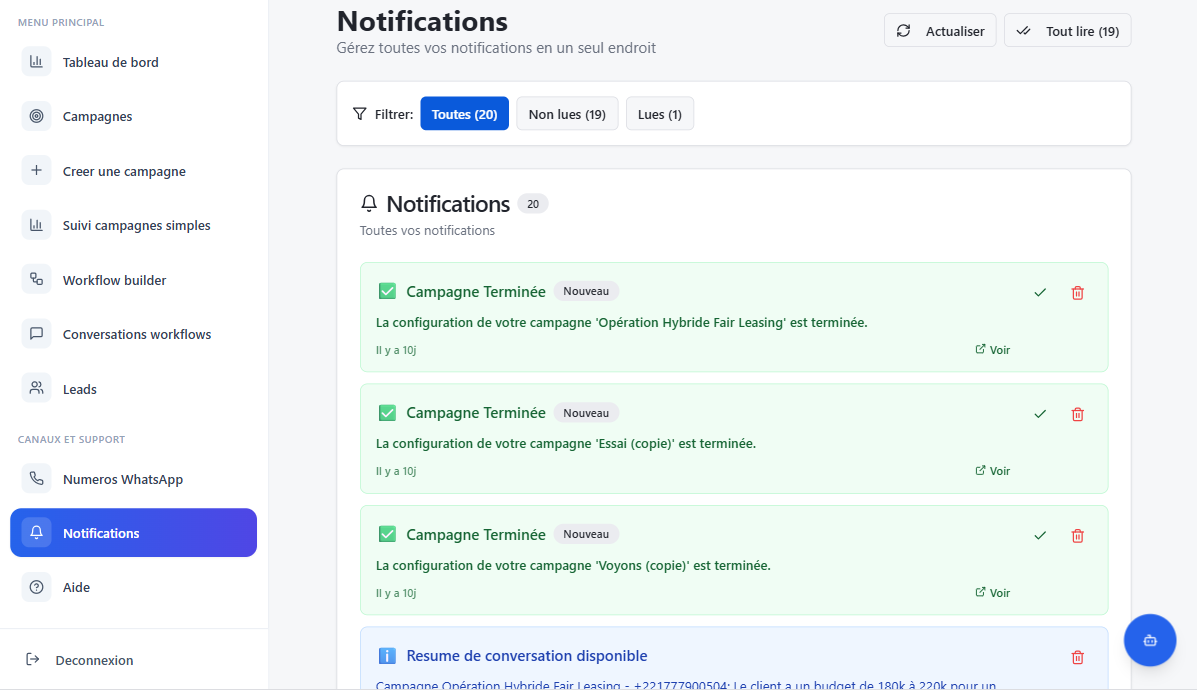Click the Deconnexion logout icon
The height and width of the screenshot is (690, 1197).
pyautogui.click(x=33, y=659)
